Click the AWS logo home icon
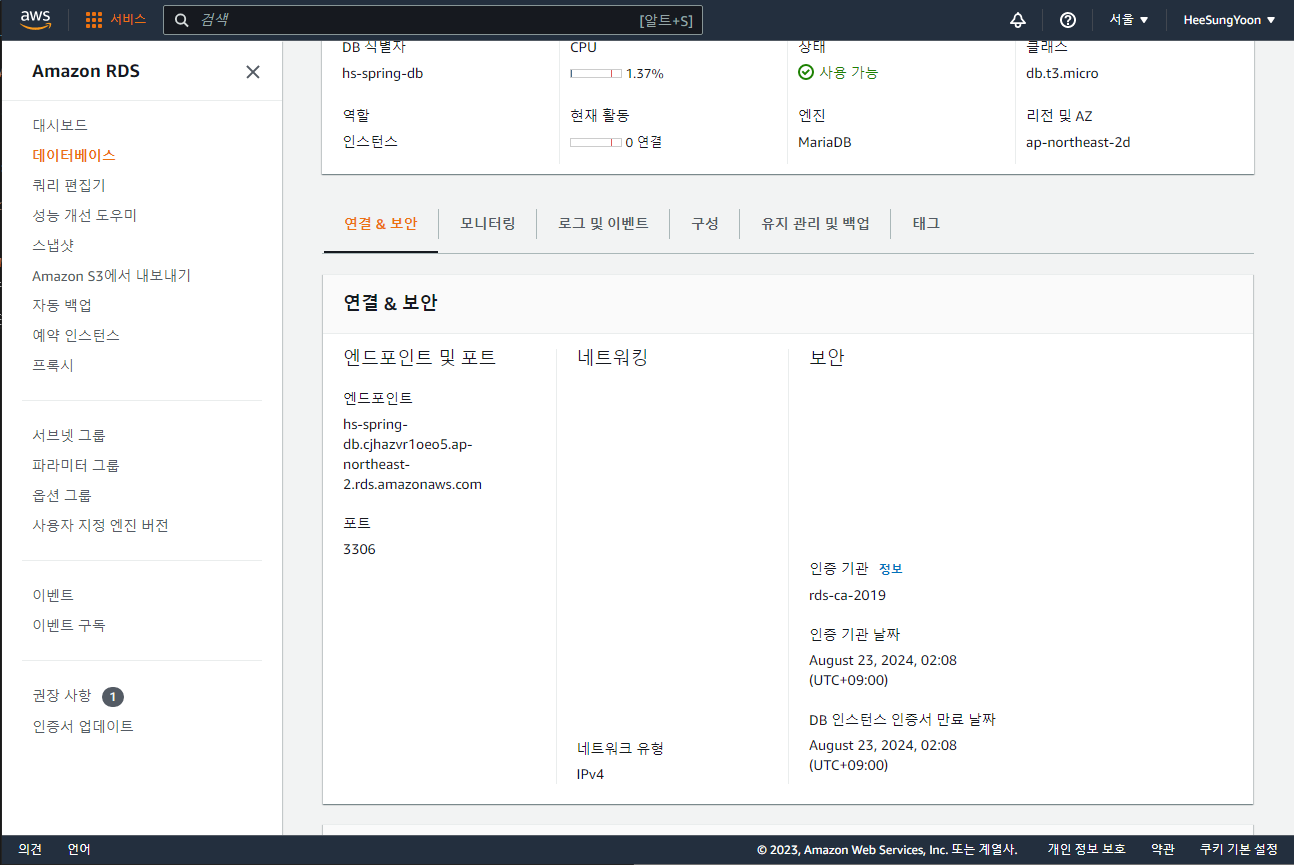This screenshot has width=1294, height=865. (35, 19)
